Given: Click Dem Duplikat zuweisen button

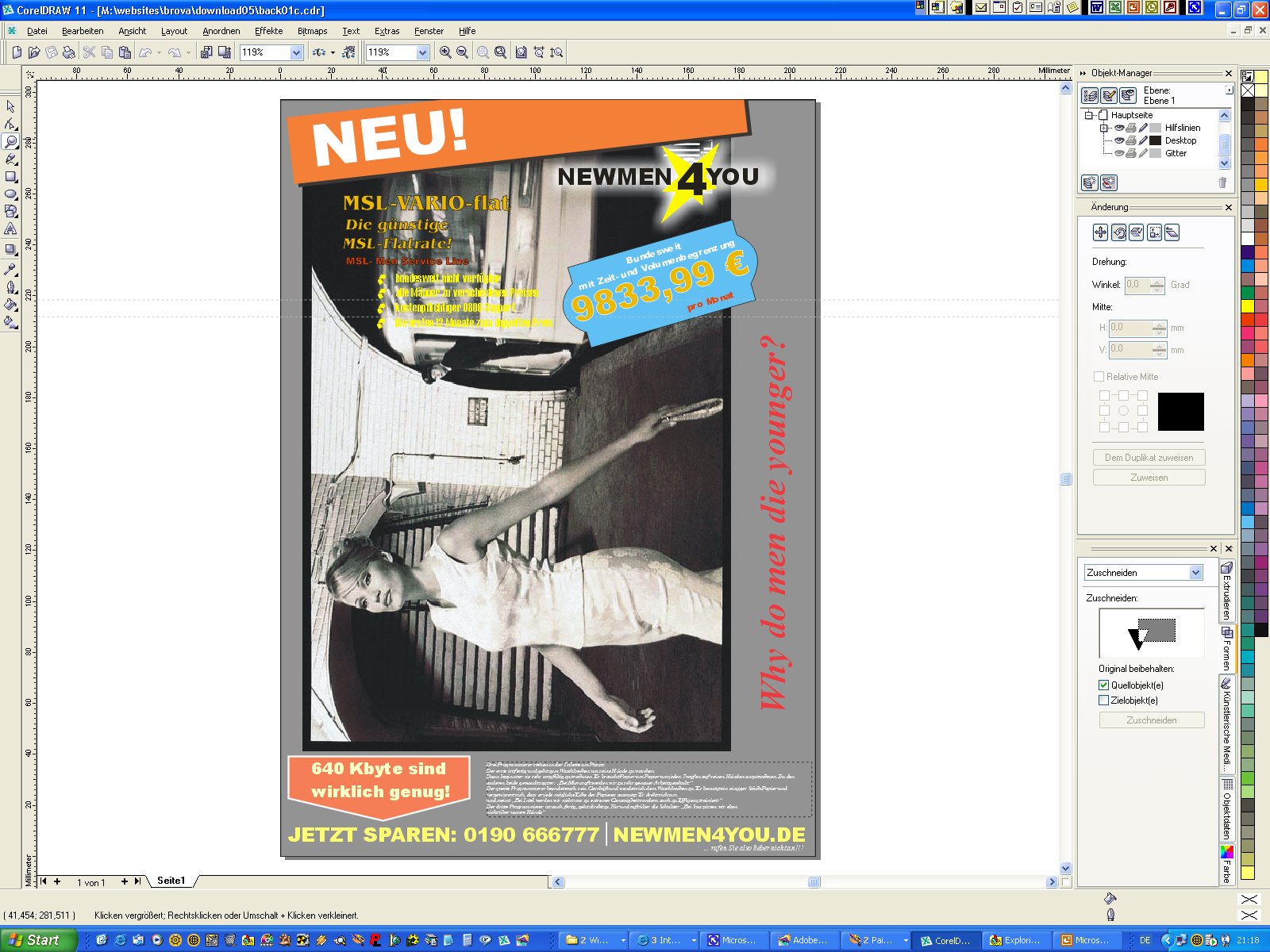Looking at the screenshot, I should tap(1149, 458).
